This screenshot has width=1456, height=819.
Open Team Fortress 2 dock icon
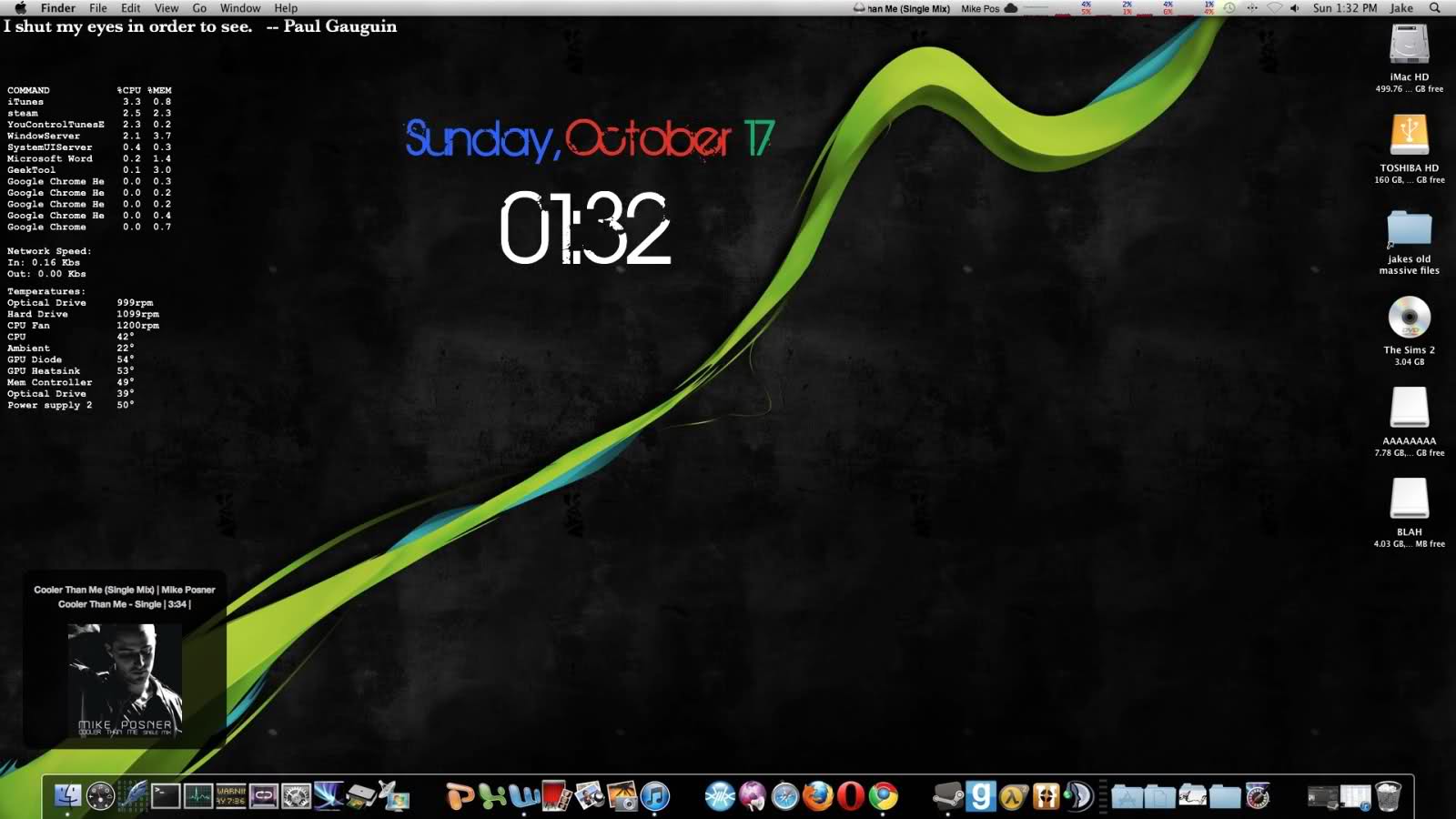(x=1046, y=796)
